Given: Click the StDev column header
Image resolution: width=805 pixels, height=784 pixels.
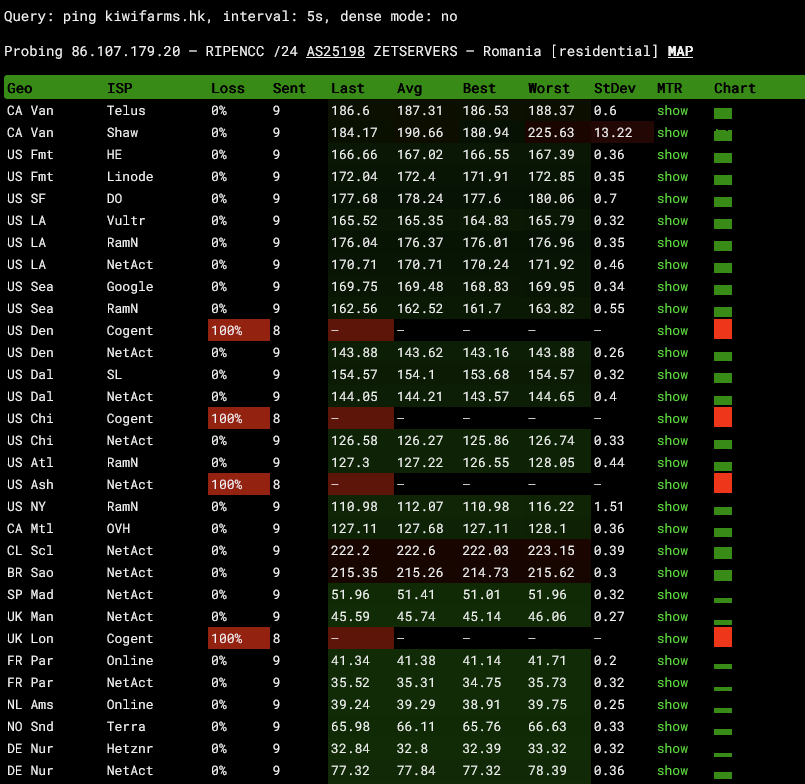Looking at the screenshot, I should [615, 88].
